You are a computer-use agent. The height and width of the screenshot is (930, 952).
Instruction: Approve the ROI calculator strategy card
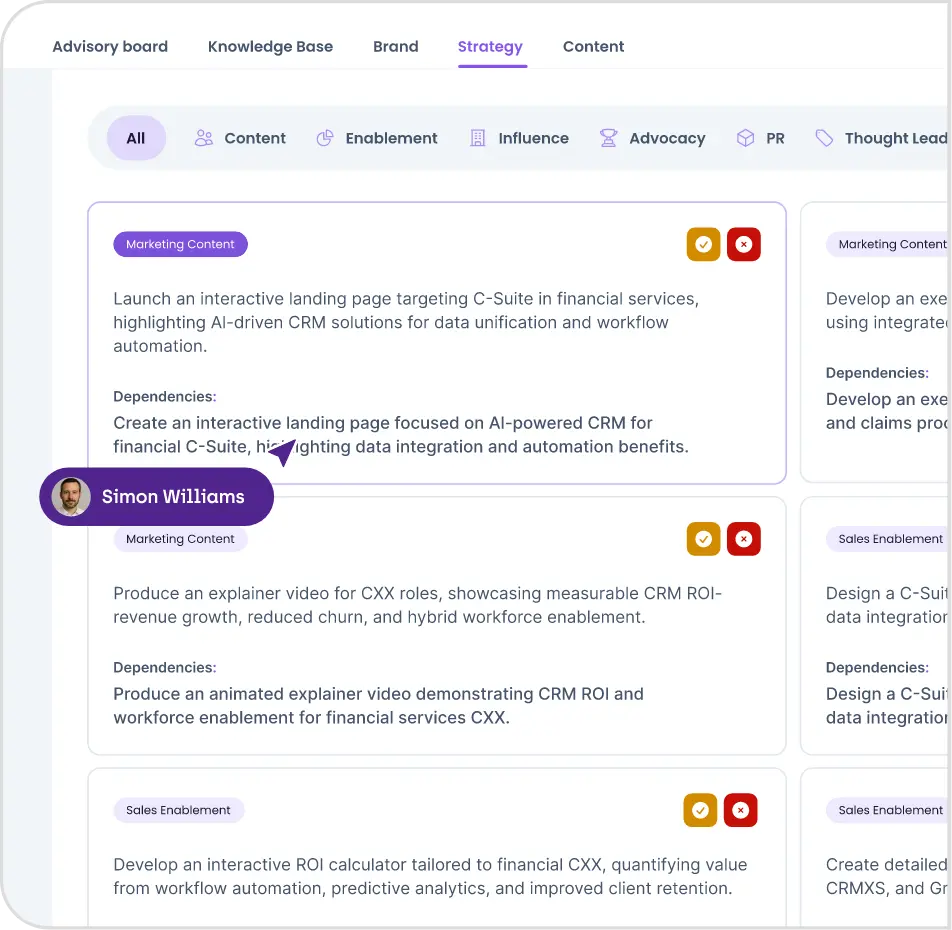(700, 810)
